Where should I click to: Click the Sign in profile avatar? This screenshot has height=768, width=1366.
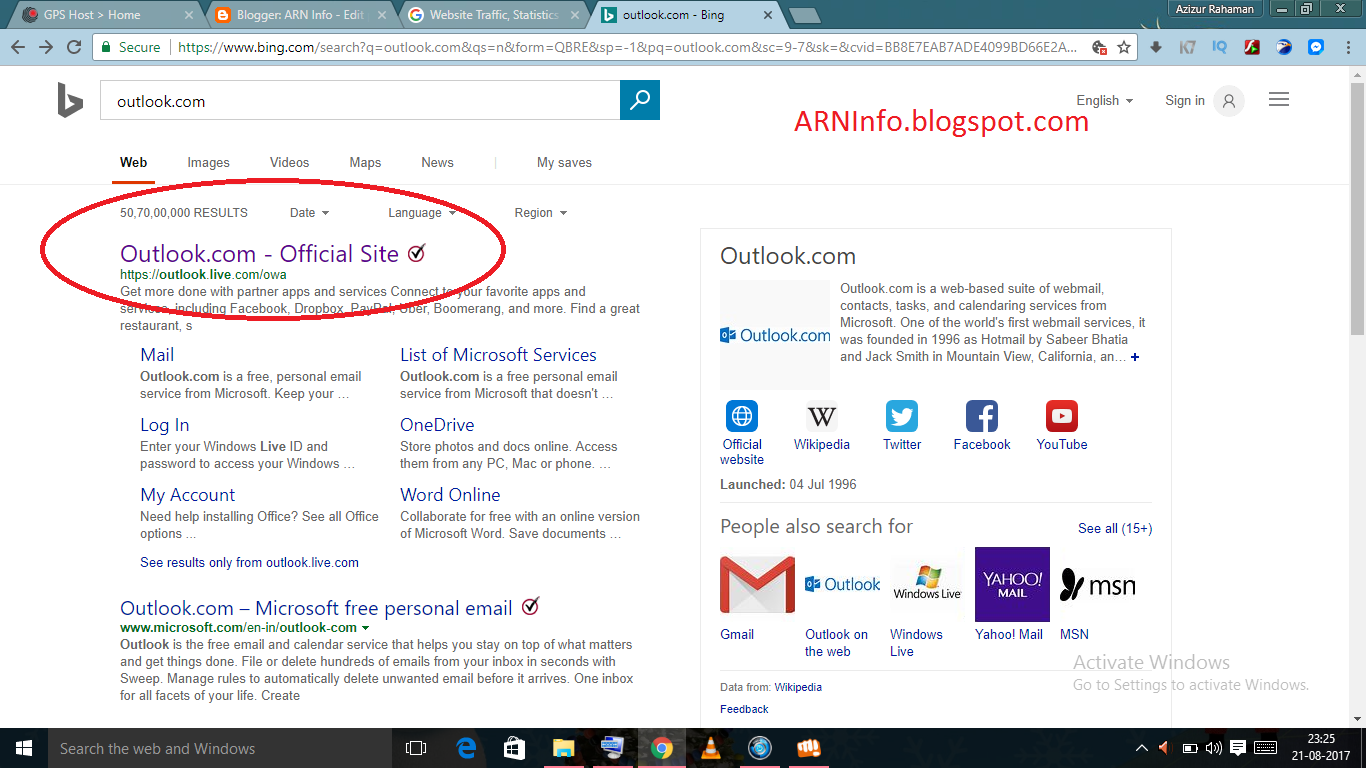[x=1229, y=101]
